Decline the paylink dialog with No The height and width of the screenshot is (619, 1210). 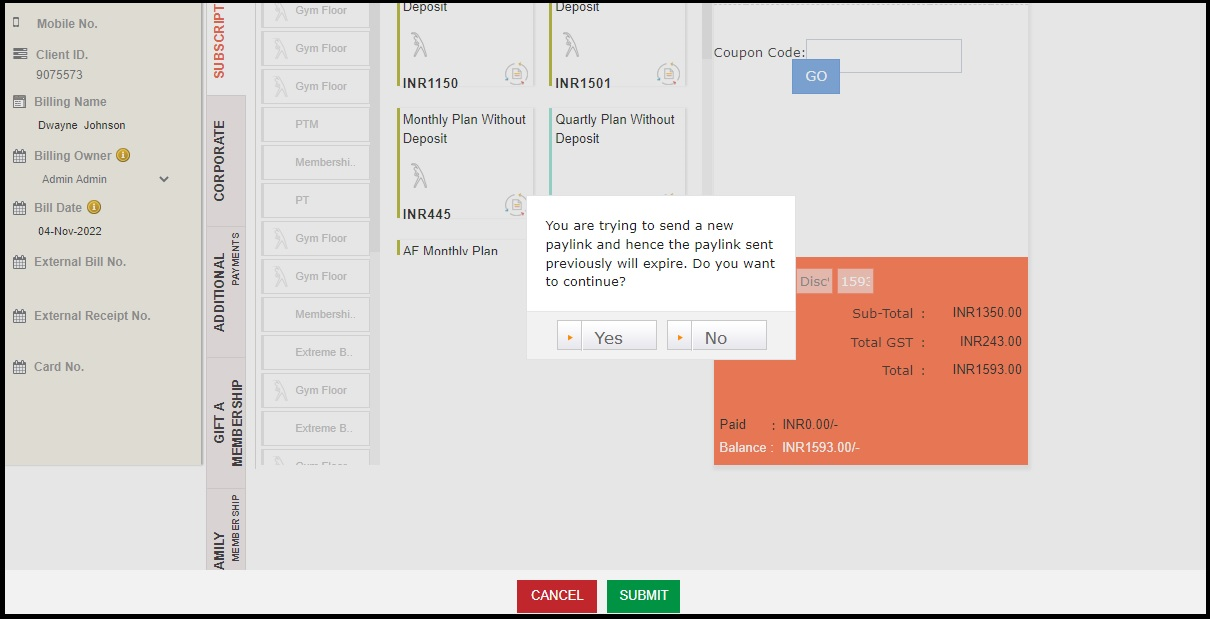coord(717,336)
